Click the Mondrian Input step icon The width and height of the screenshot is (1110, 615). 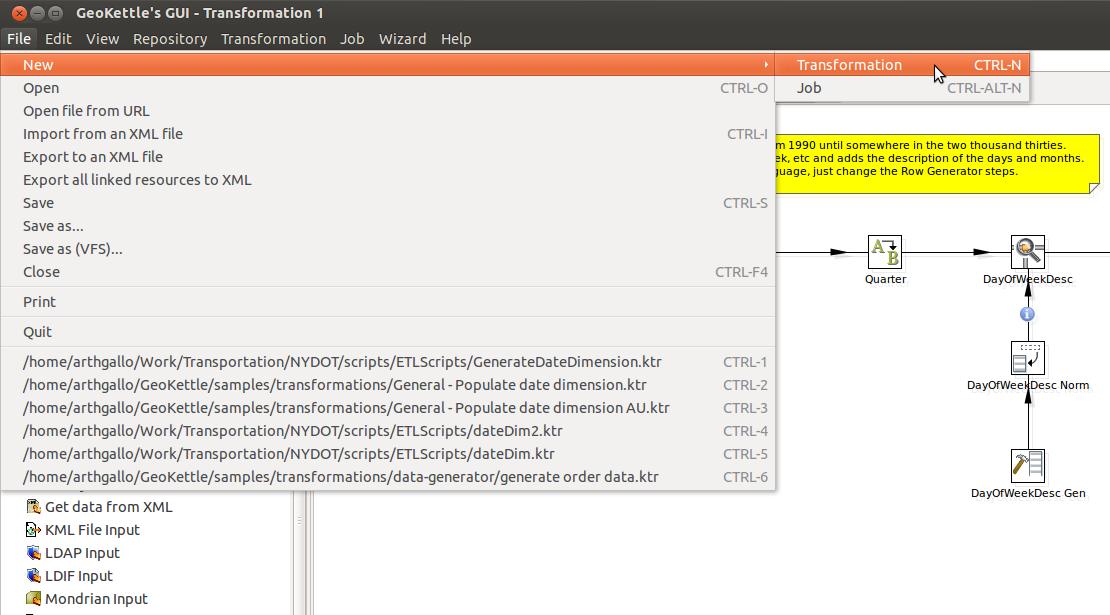(33, 599)
